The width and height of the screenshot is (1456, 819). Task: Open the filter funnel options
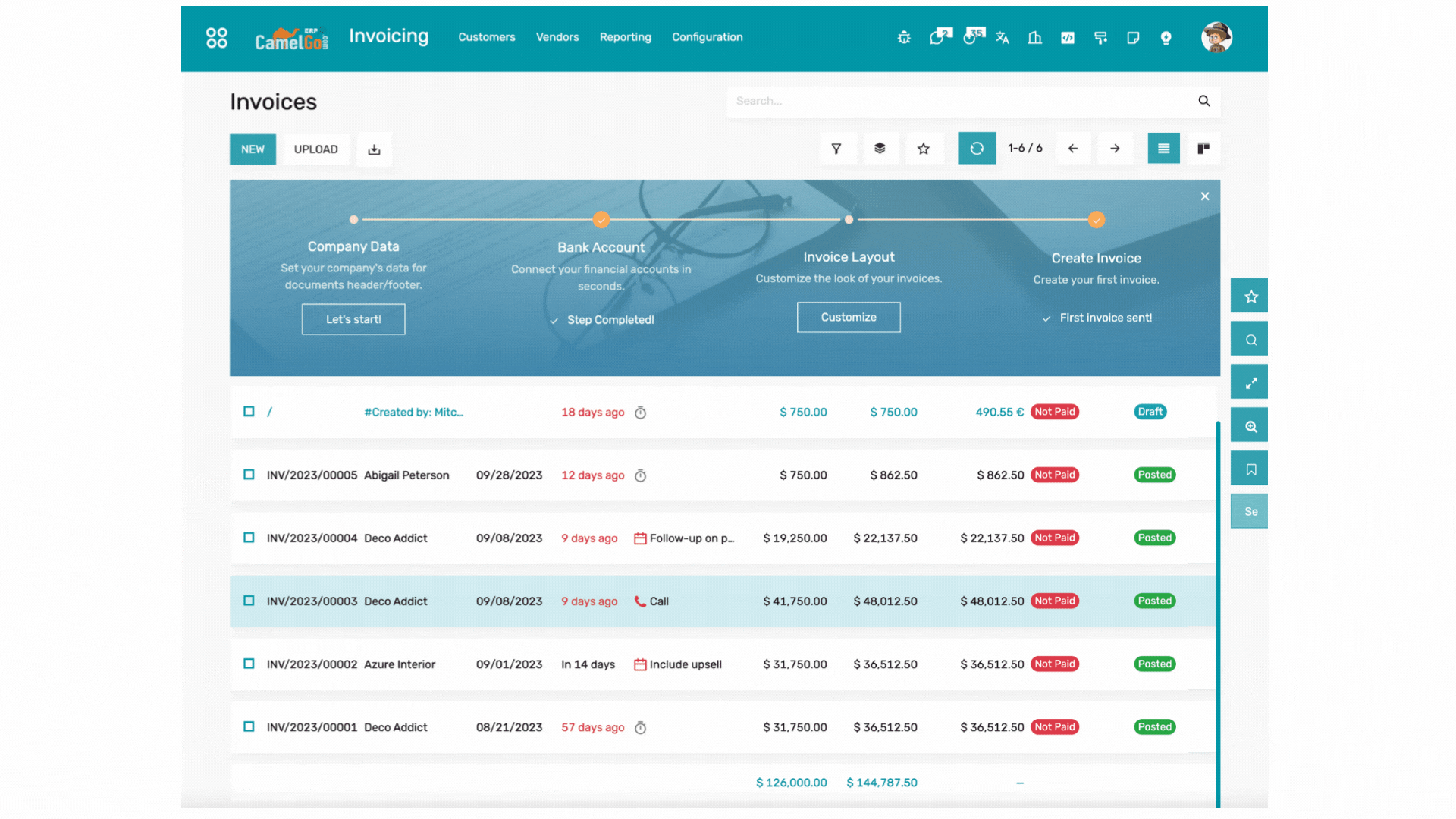(836, 149)
